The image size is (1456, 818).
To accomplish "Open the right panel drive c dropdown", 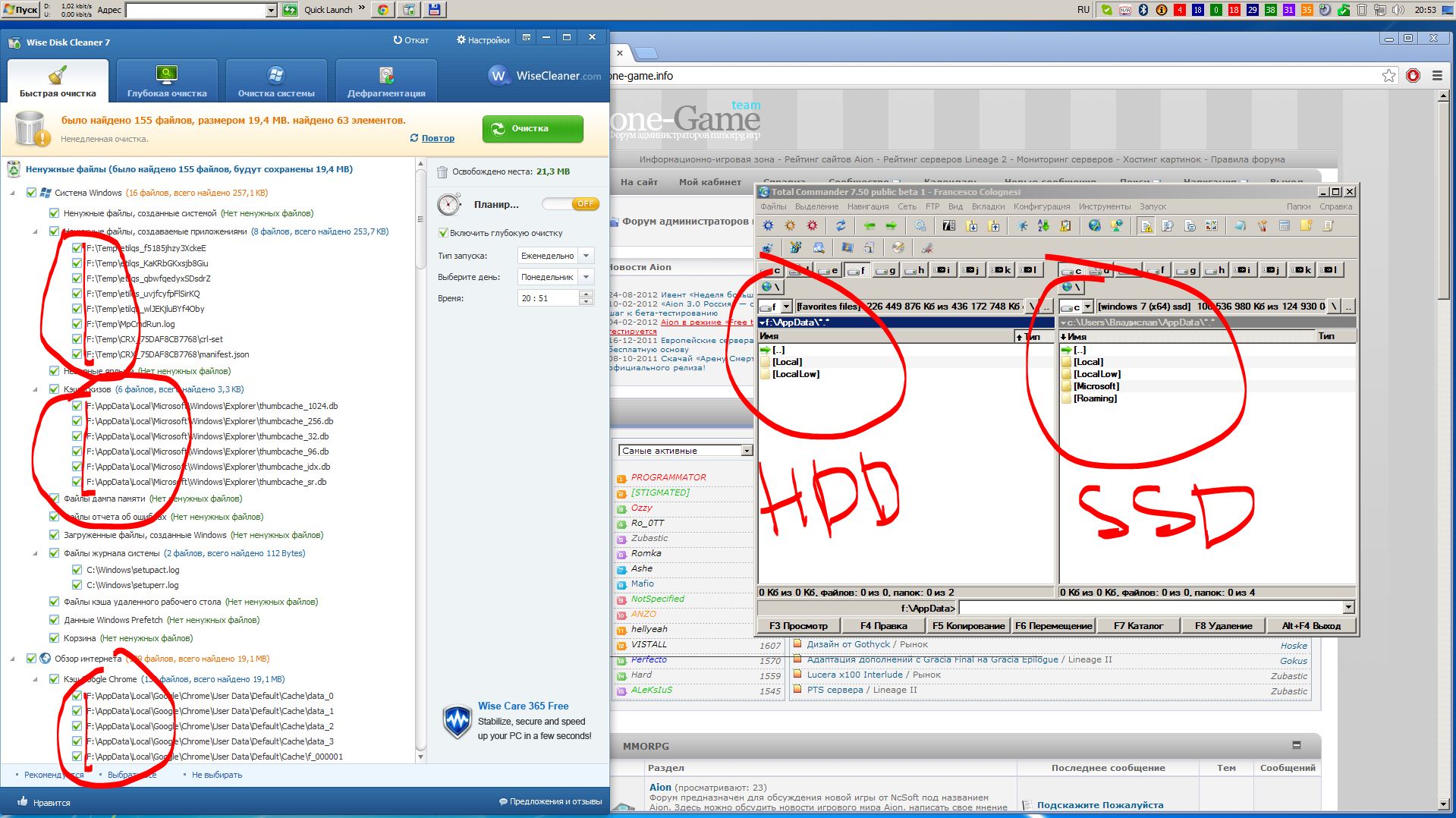I will (x=1087, y=307).
